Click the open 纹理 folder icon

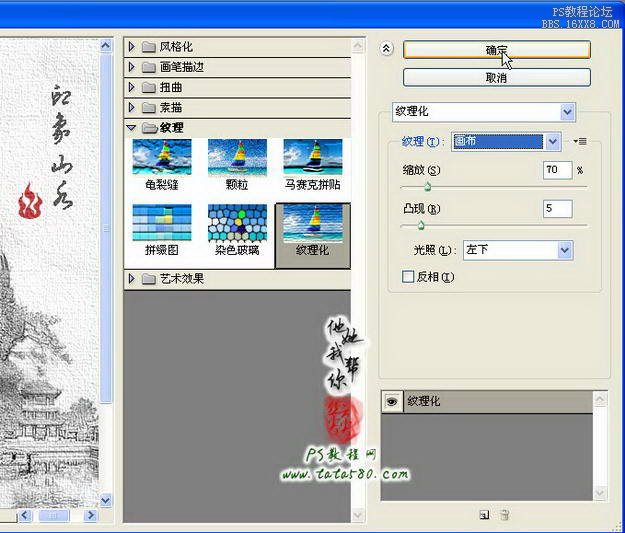149,128
